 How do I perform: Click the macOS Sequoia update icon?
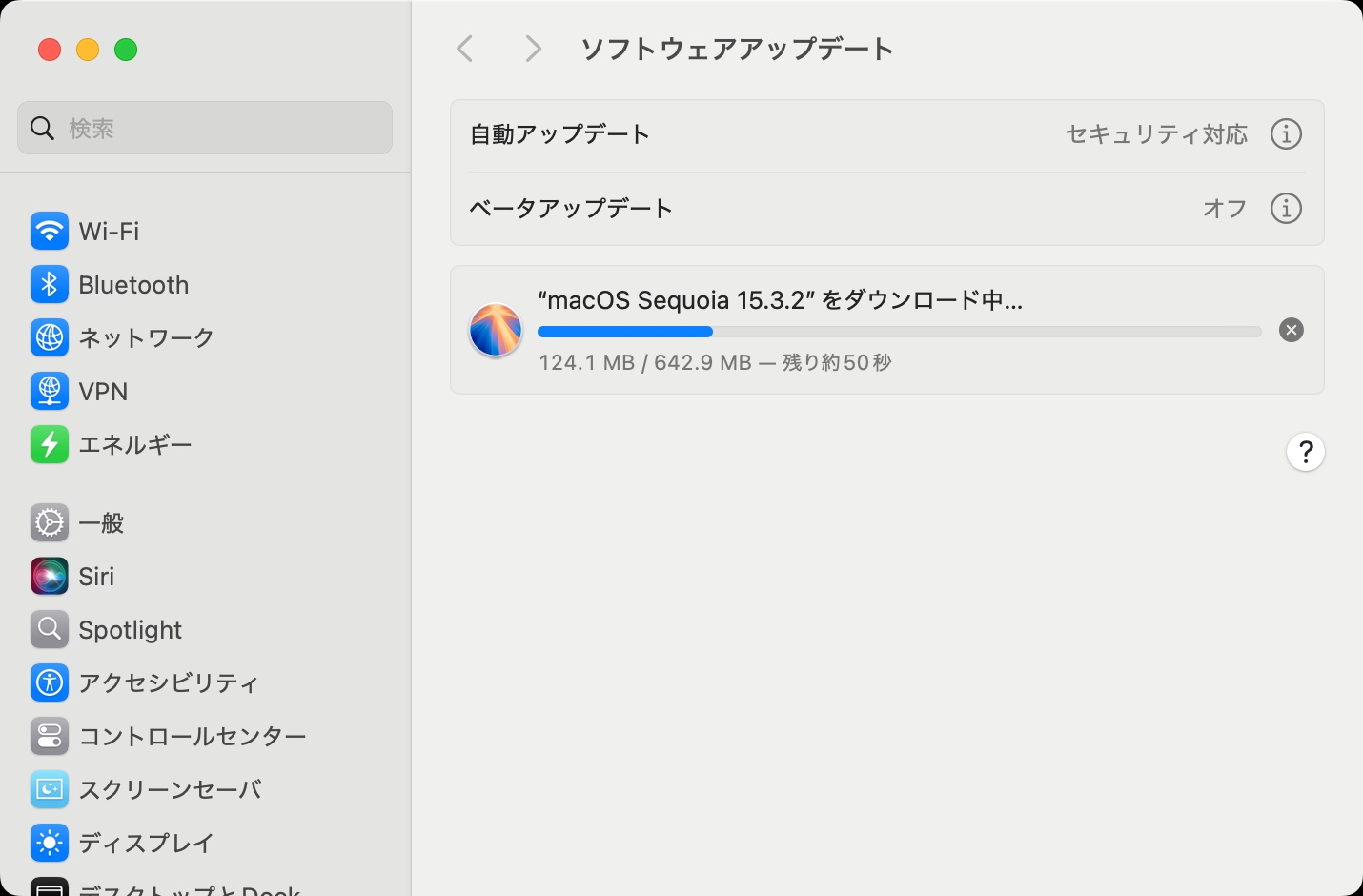tap(496, 330)
